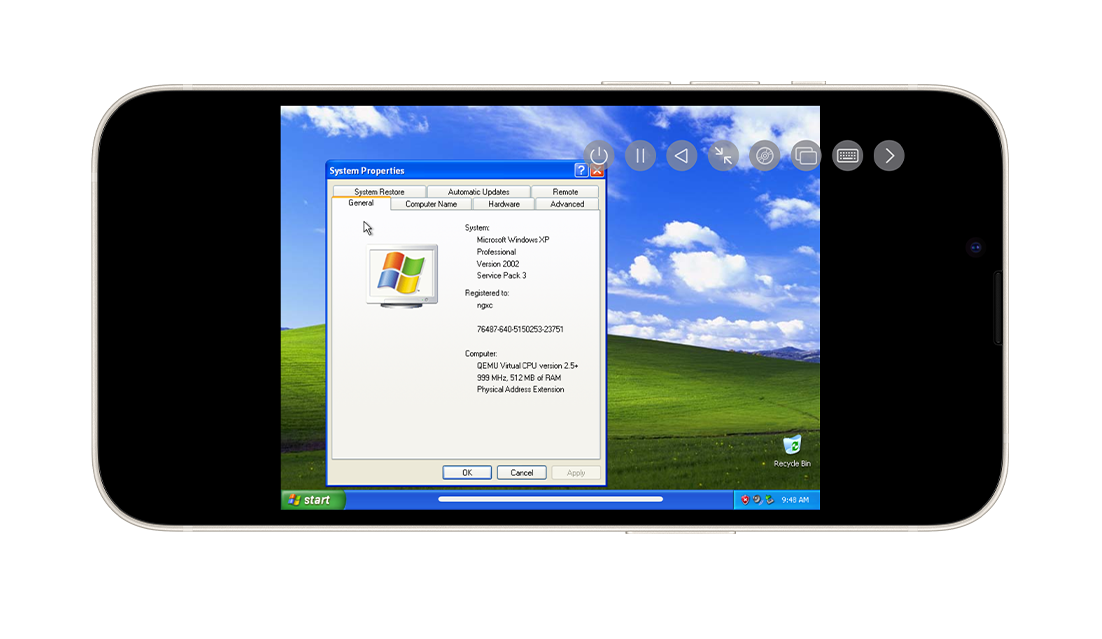
Task: Click the help question mark in System Properties
Action: (581, 170)
